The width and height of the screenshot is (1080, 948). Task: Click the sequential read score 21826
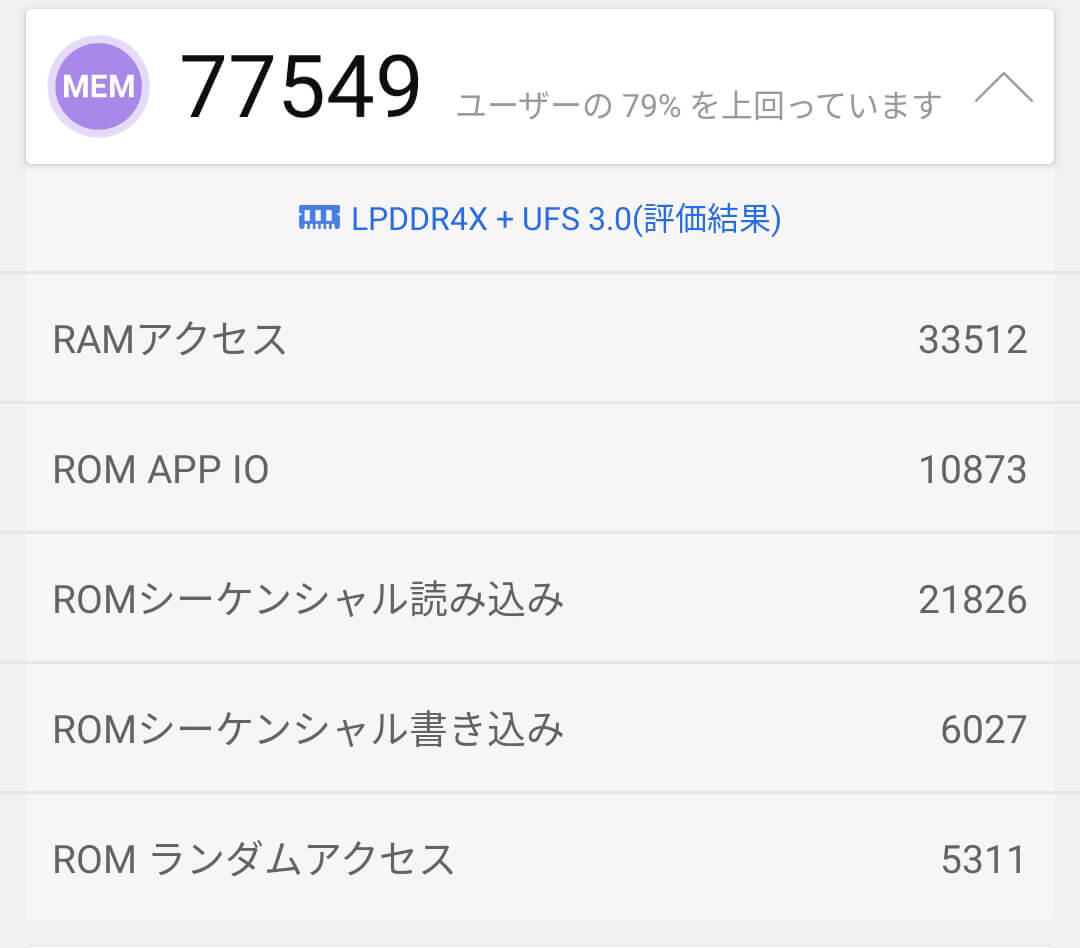(x=973, y=599)
